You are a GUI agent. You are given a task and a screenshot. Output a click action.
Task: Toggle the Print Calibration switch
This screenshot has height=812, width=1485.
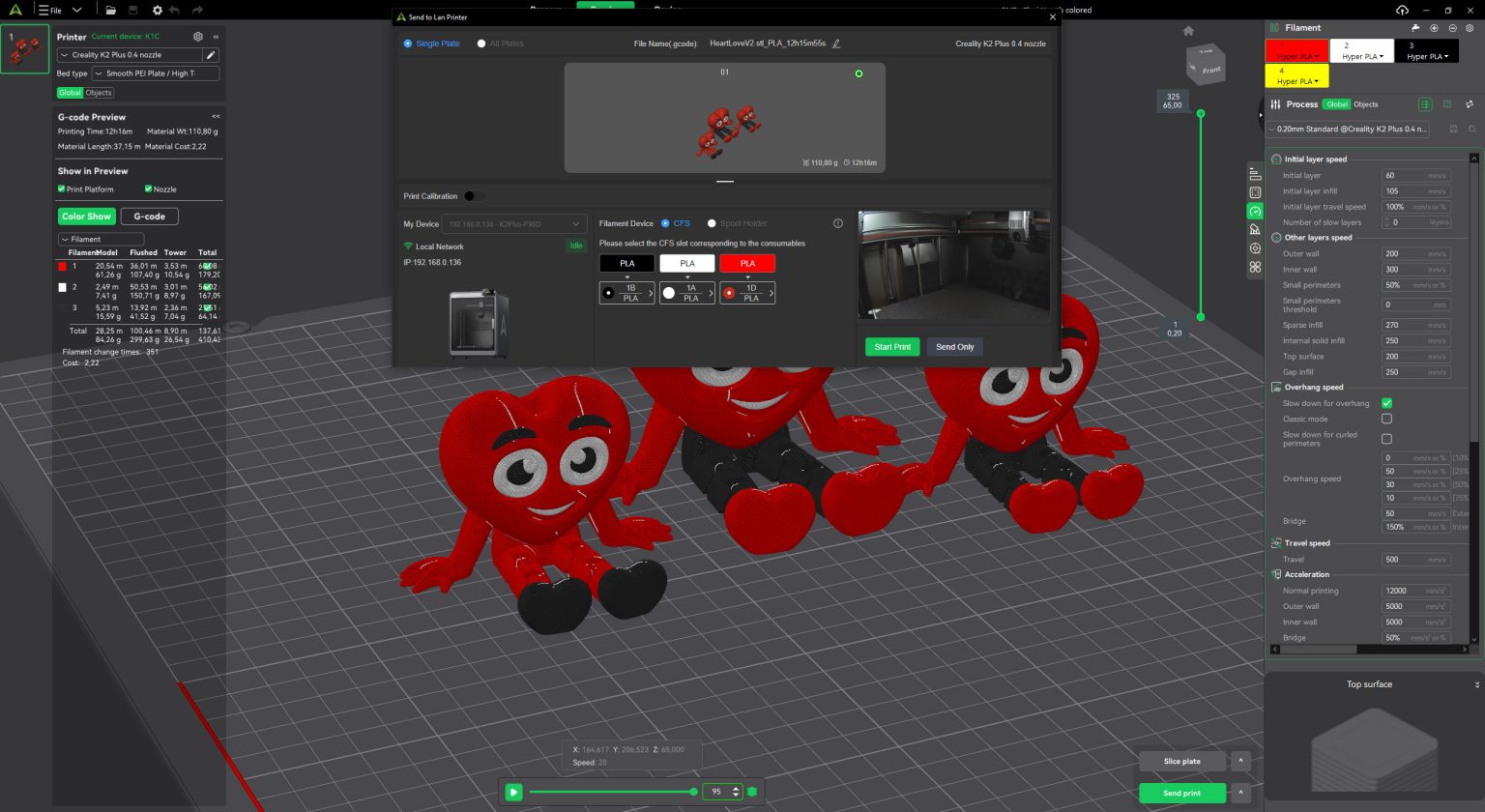473,196
